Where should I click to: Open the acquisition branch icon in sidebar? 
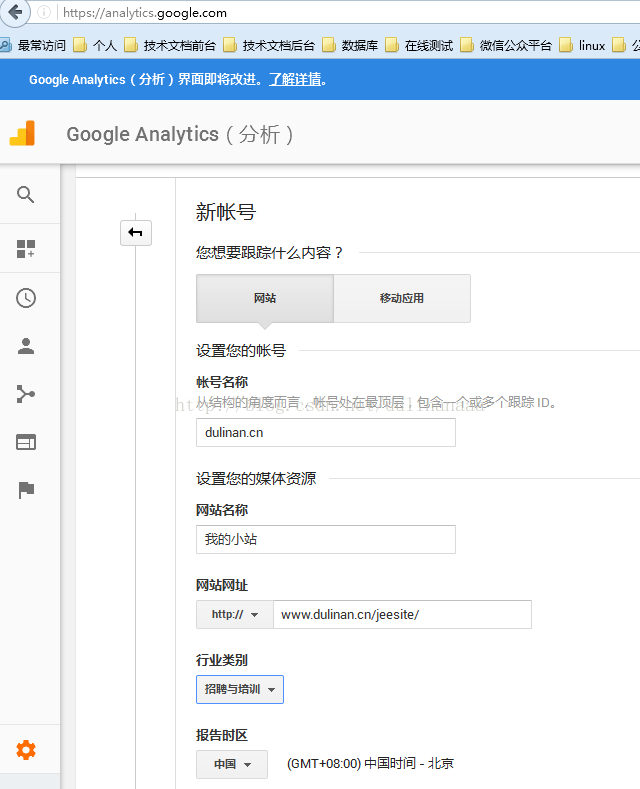26,394
